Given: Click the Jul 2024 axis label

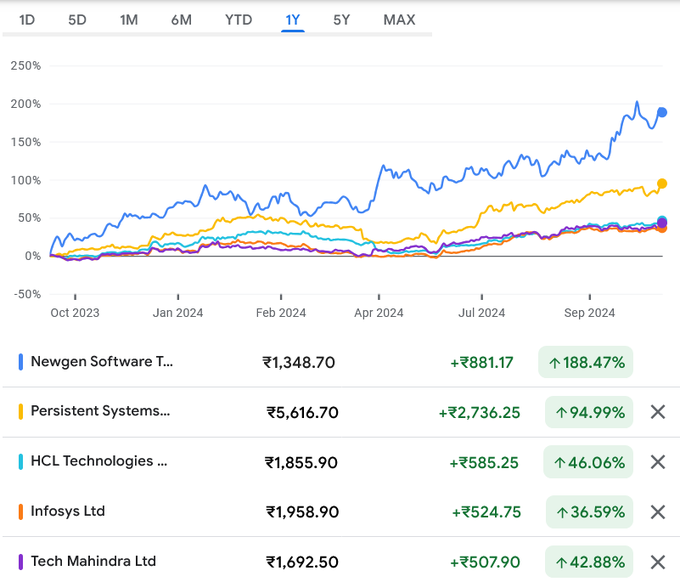Looking at the screenshot, I should click(482, 313).
